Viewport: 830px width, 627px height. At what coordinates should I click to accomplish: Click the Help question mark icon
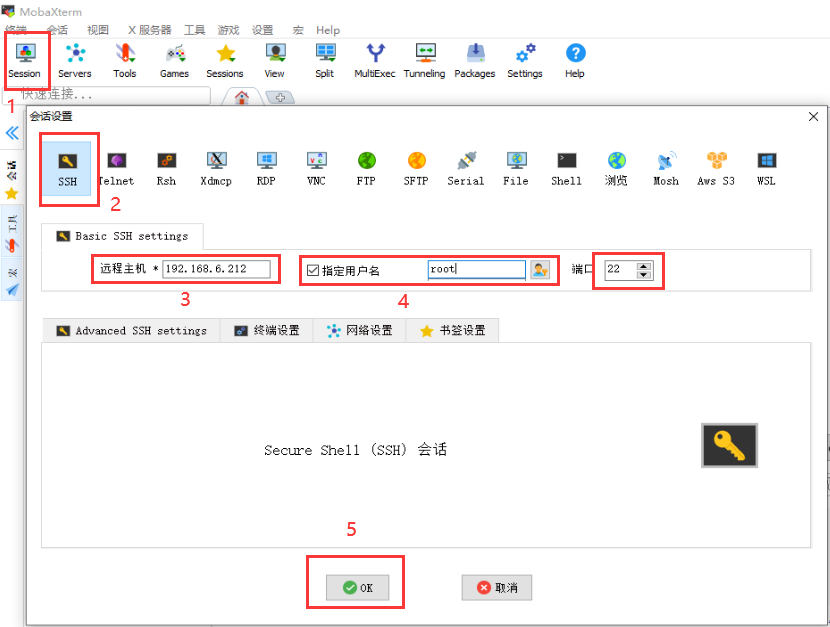point(575,61)
